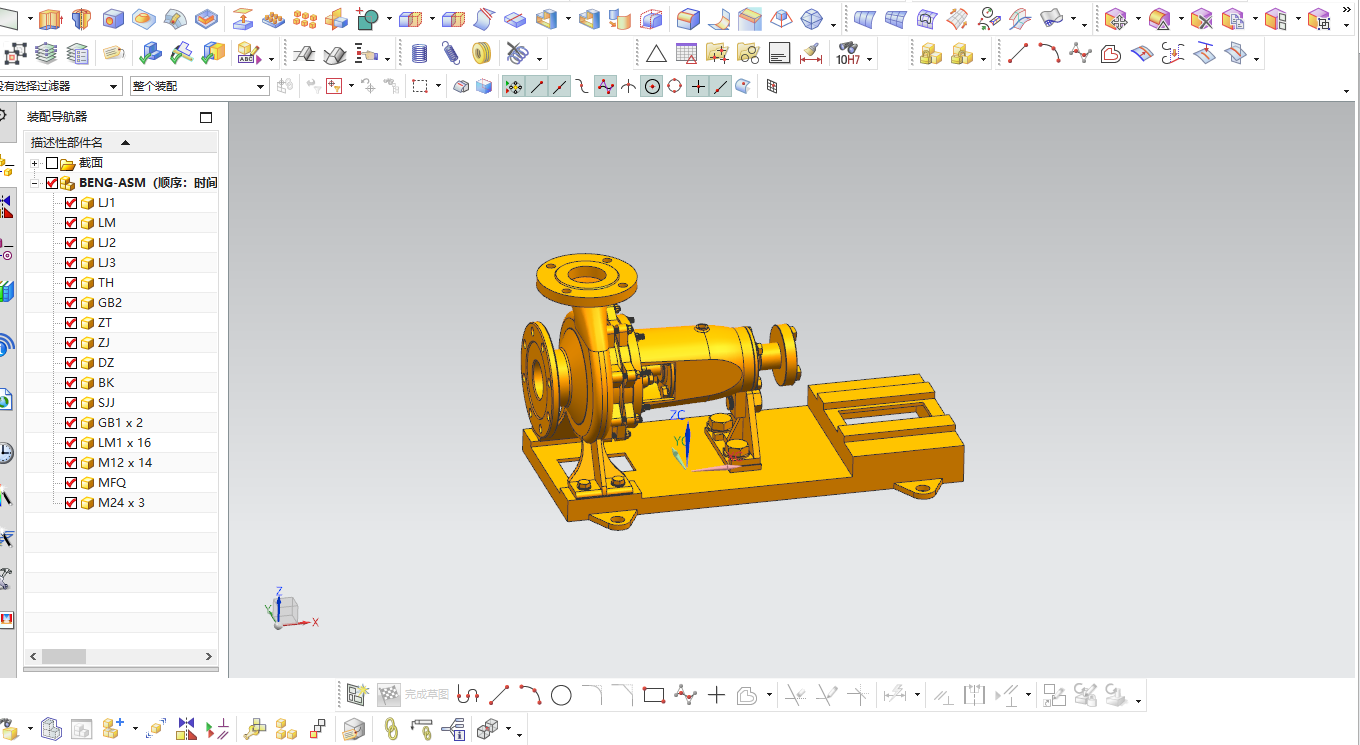The image size is (1360, 745).
Task: Select the Point plus tool in bottom toolbar
Action: tap(716, 695)
